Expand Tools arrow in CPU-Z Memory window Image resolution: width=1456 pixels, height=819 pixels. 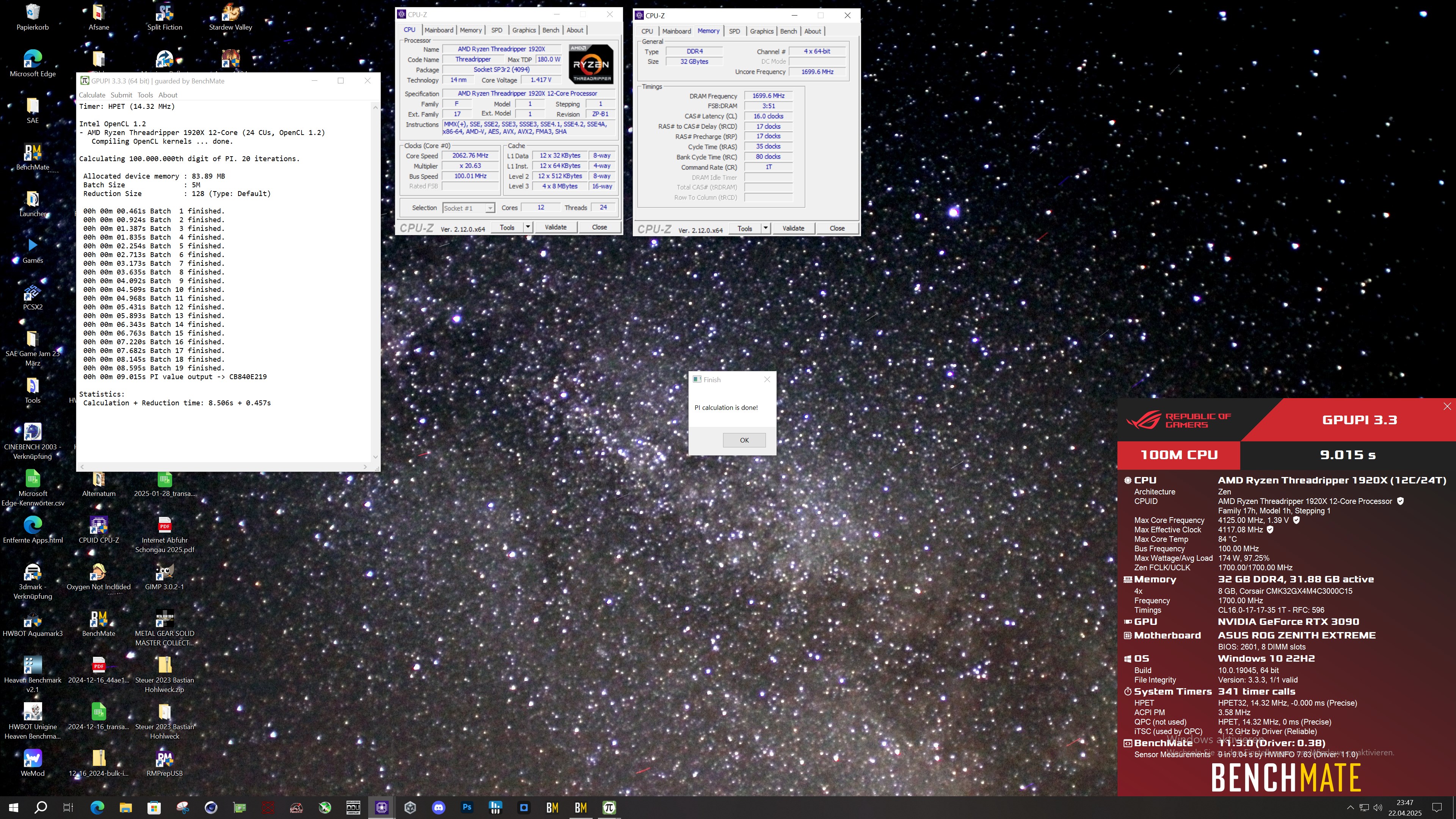[x=766, y=228]
